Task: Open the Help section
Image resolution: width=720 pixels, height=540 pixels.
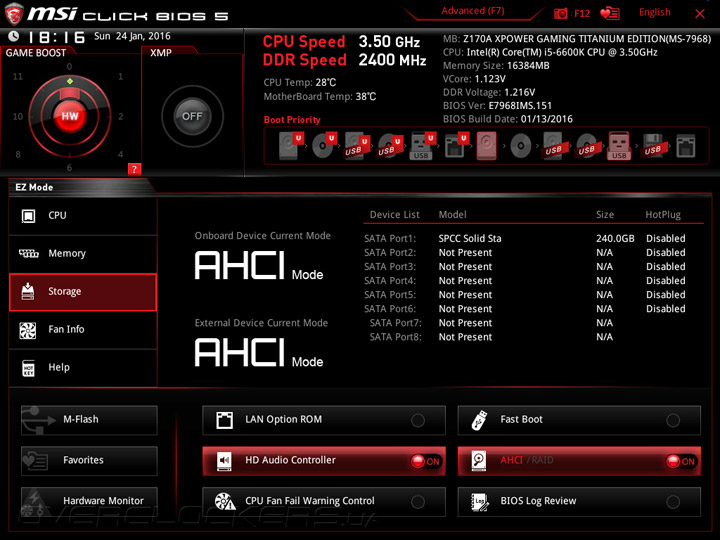Action: click(83, 367)
